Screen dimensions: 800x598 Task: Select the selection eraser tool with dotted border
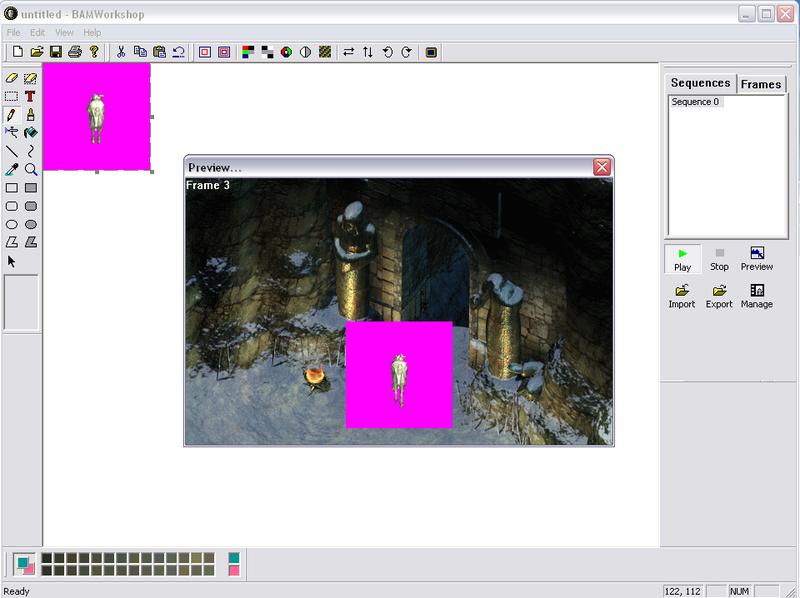pyautogui.click(x=31, y=78)
